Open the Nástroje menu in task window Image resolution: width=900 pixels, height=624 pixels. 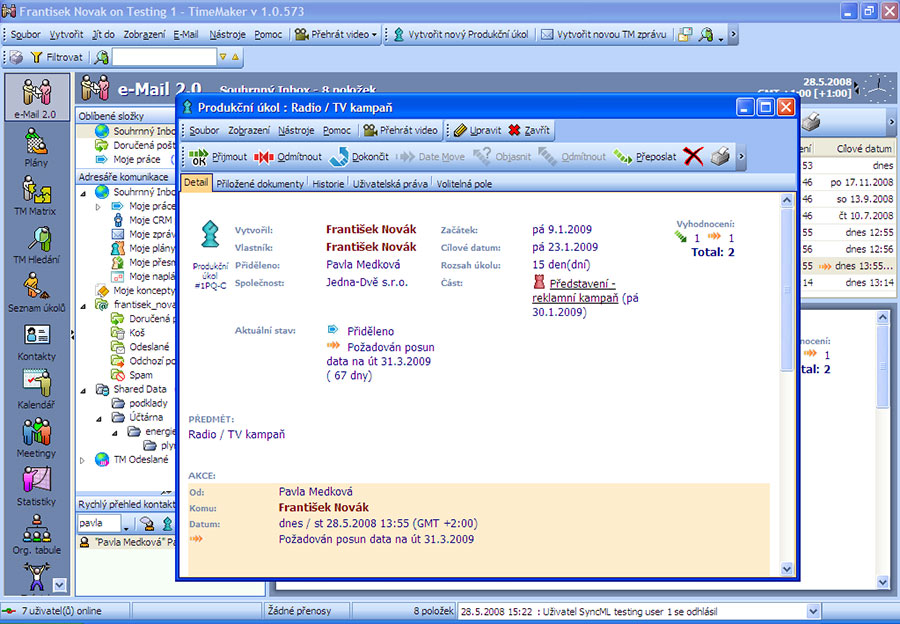point(296,130)
